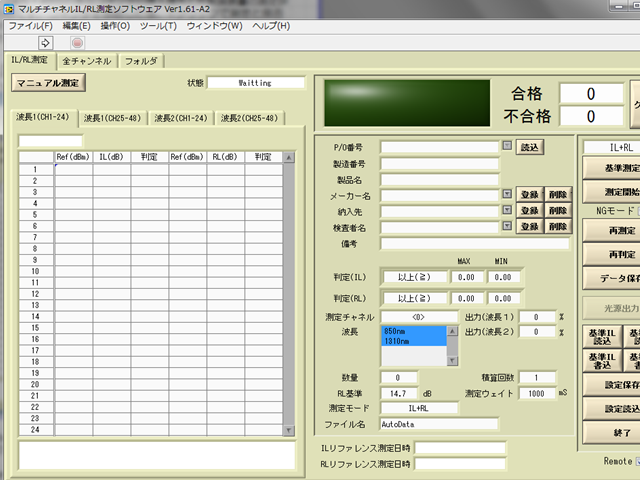This screenshot has height=480, width=640.
Task: Select the 波長2(CH1-24) tab
Action: 181,118
